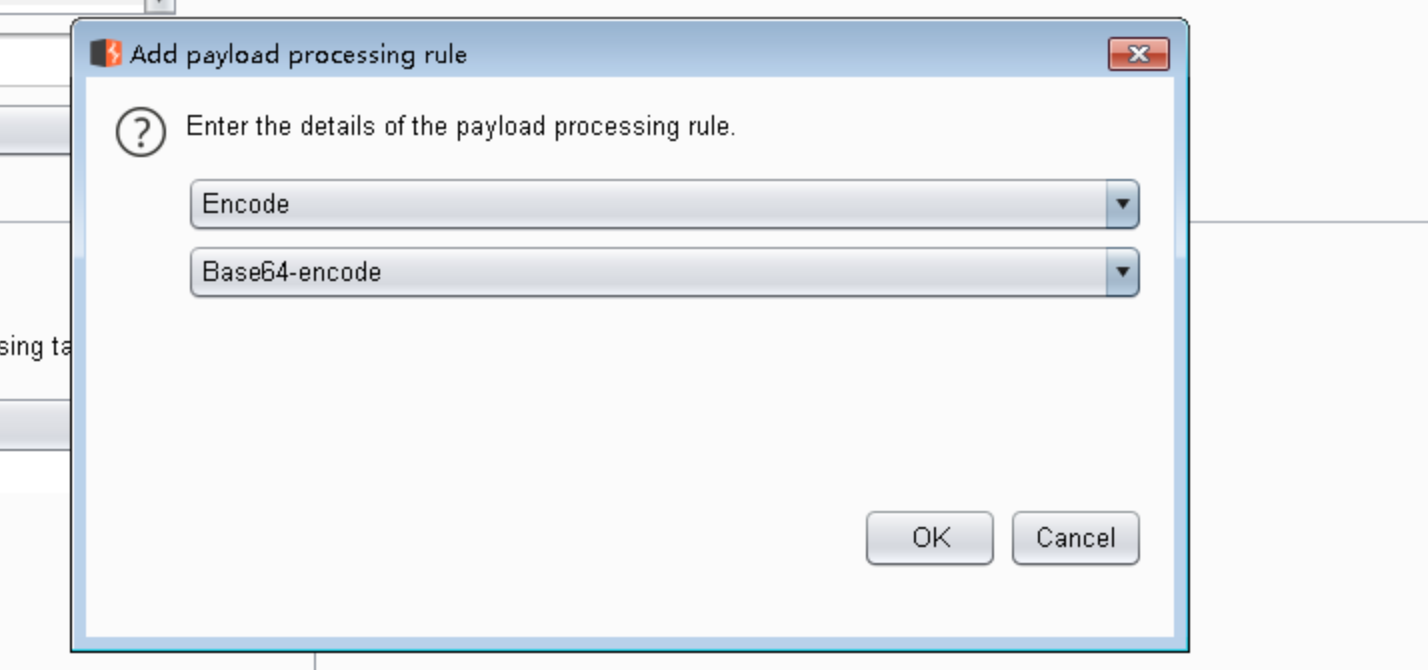
Task: Cancel the payload processing rule dialog
Action: click(1075, 538)
